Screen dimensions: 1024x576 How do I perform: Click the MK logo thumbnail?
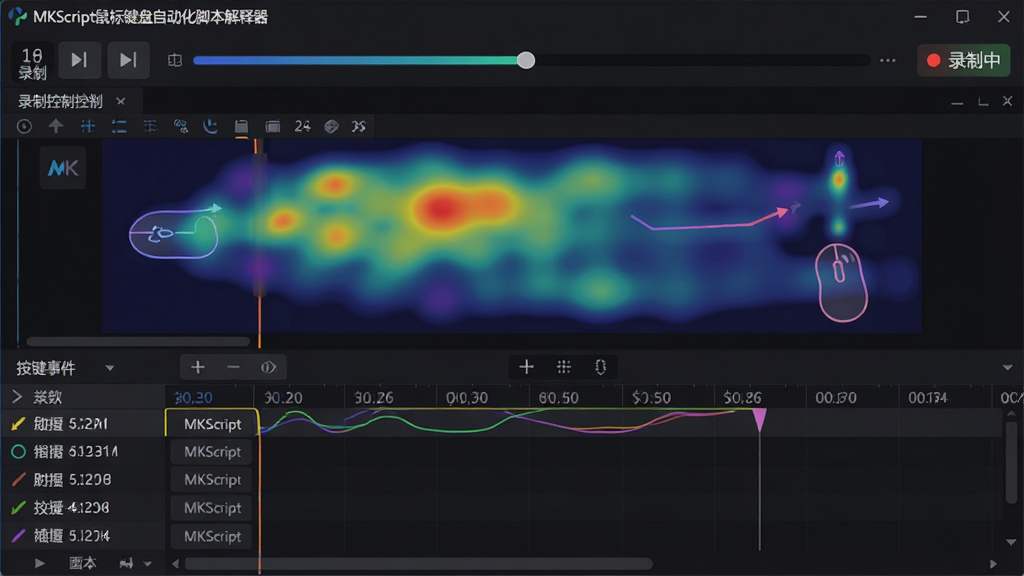point(63,168)
